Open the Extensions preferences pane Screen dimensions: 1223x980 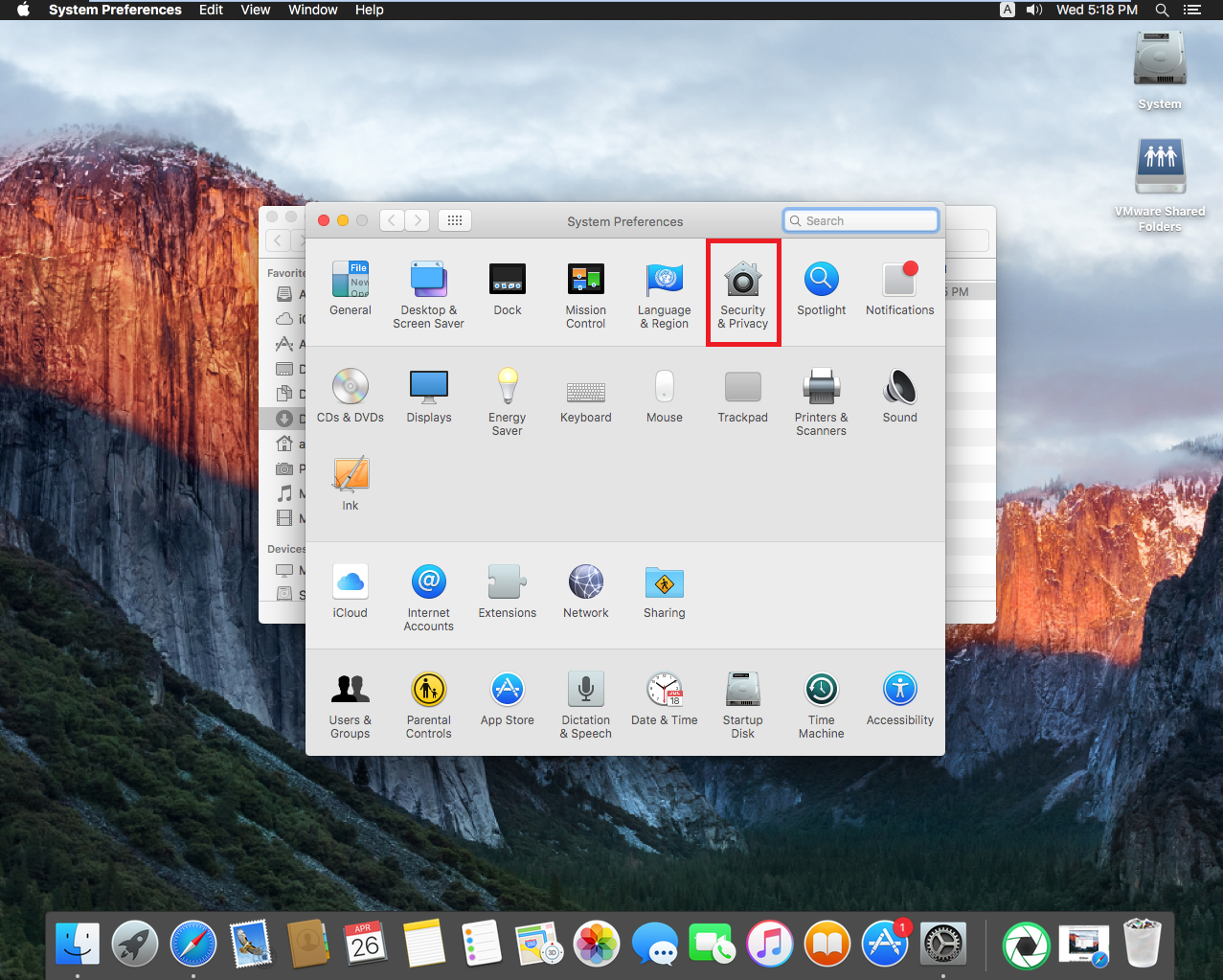[508, 591]
